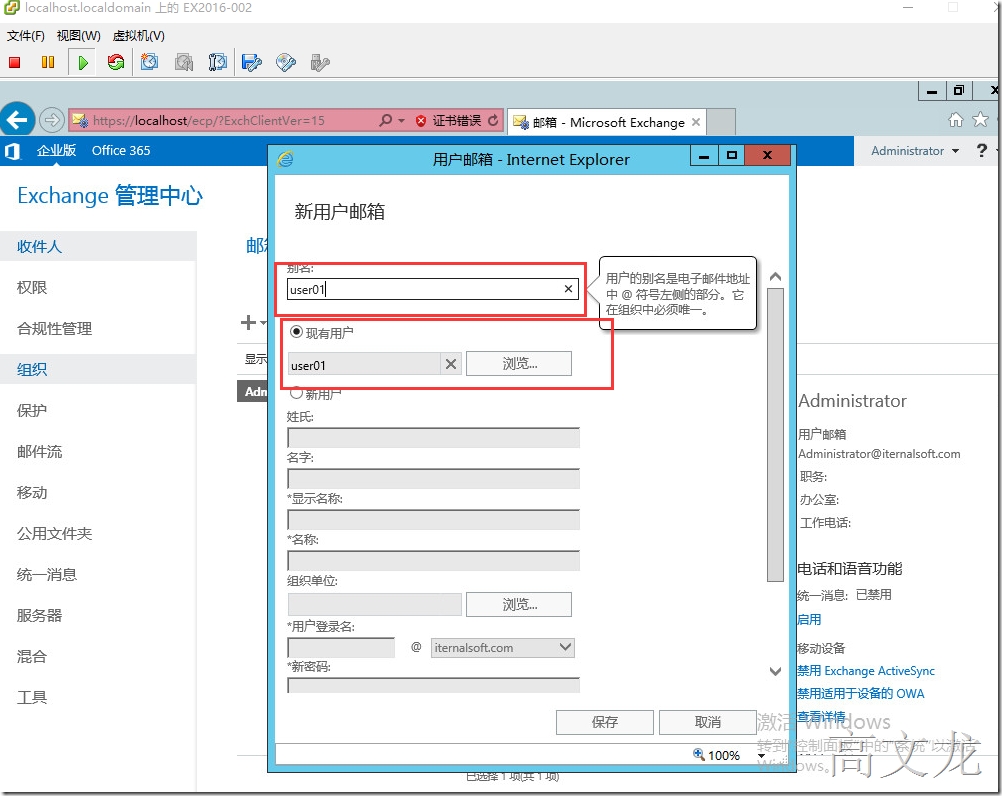This screenshot has width=1002, height=796.
Task: Refresh the Exchange page
Action: coord(493,120)
